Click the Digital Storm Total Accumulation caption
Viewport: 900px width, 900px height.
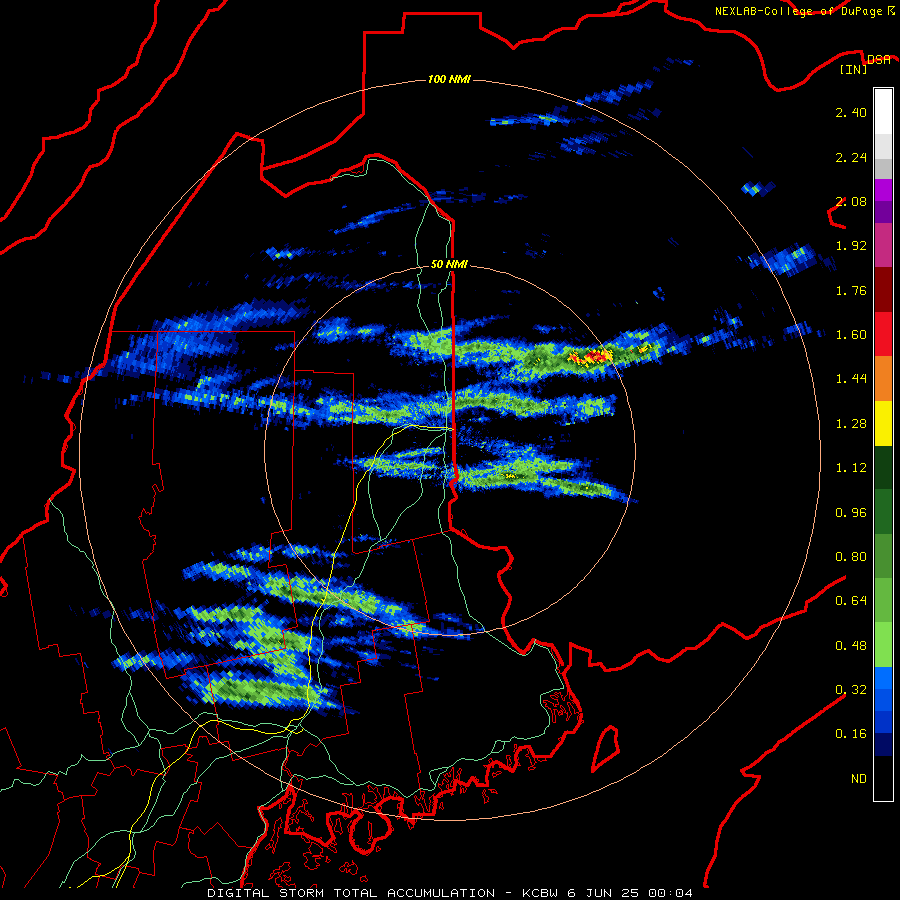tap(351, 893)
